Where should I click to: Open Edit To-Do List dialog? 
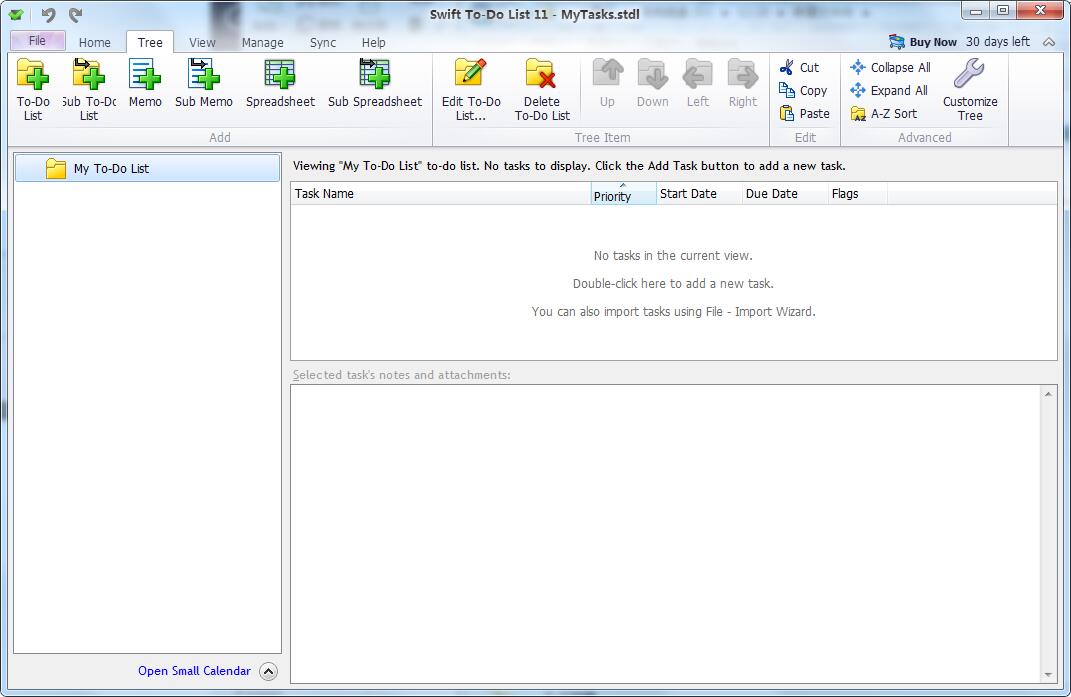click(x=471, y=90)
